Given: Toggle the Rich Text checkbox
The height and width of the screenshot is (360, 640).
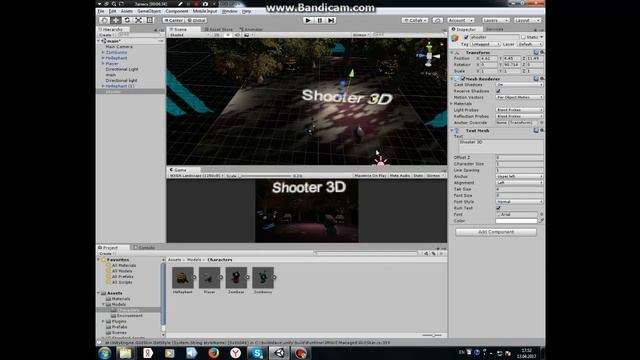Looking at the screenshot, I should pos(498,208).
